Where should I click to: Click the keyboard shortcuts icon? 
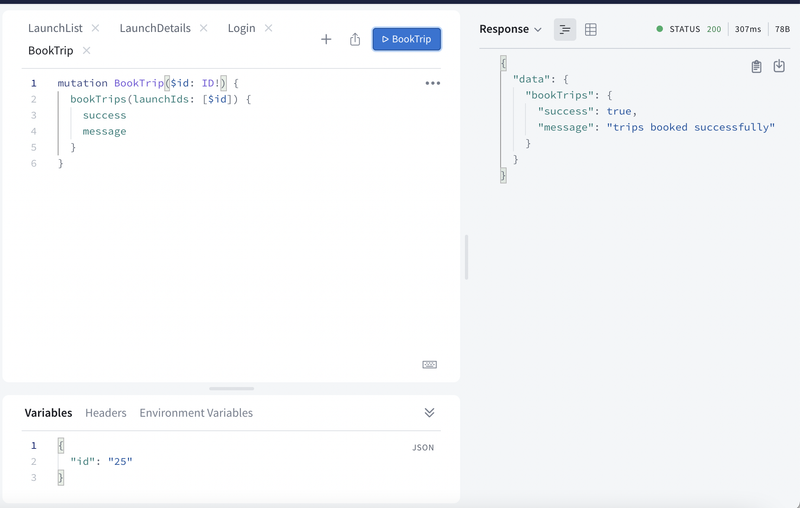click(x=430, y=365)
